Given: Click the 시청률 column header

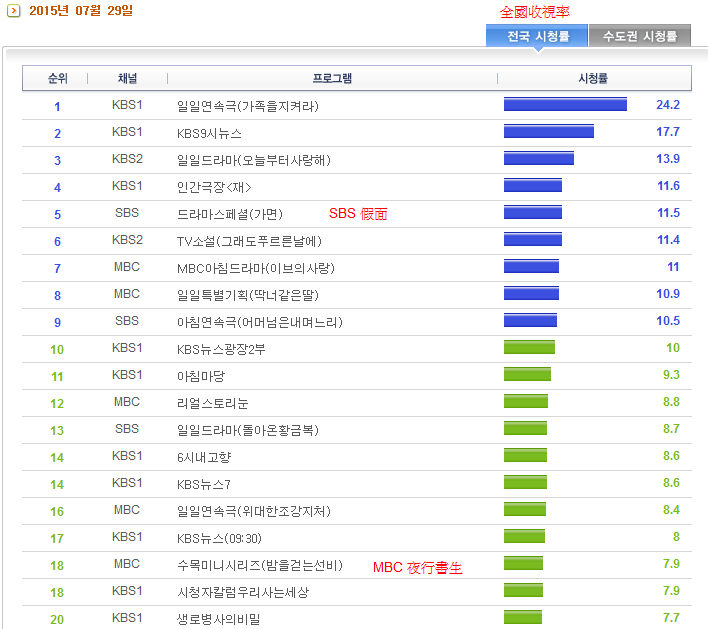Looking at the screenshot, I should point(593,79).
